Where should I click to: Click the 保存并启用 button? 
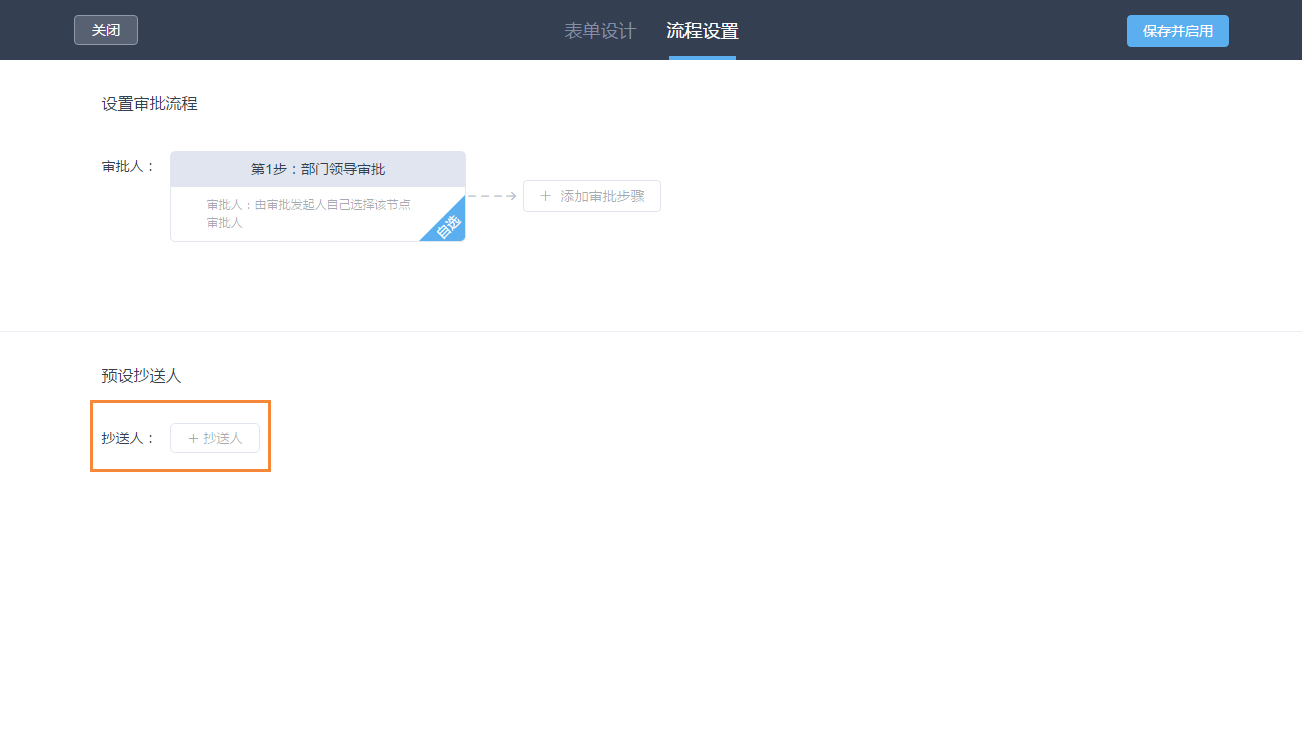click(x=1177, y=30)
